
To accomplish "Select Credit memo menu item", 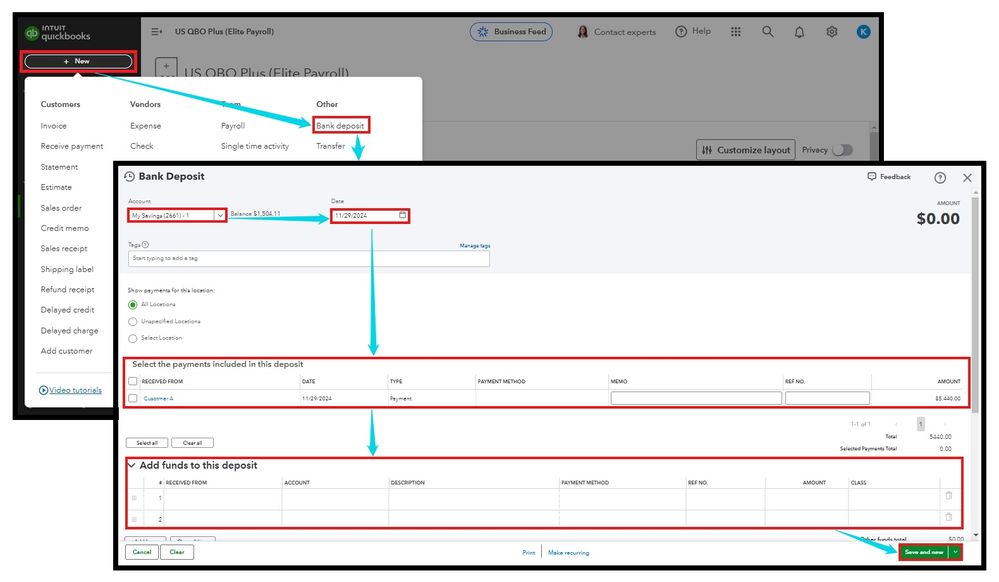I will coord(64,228).
